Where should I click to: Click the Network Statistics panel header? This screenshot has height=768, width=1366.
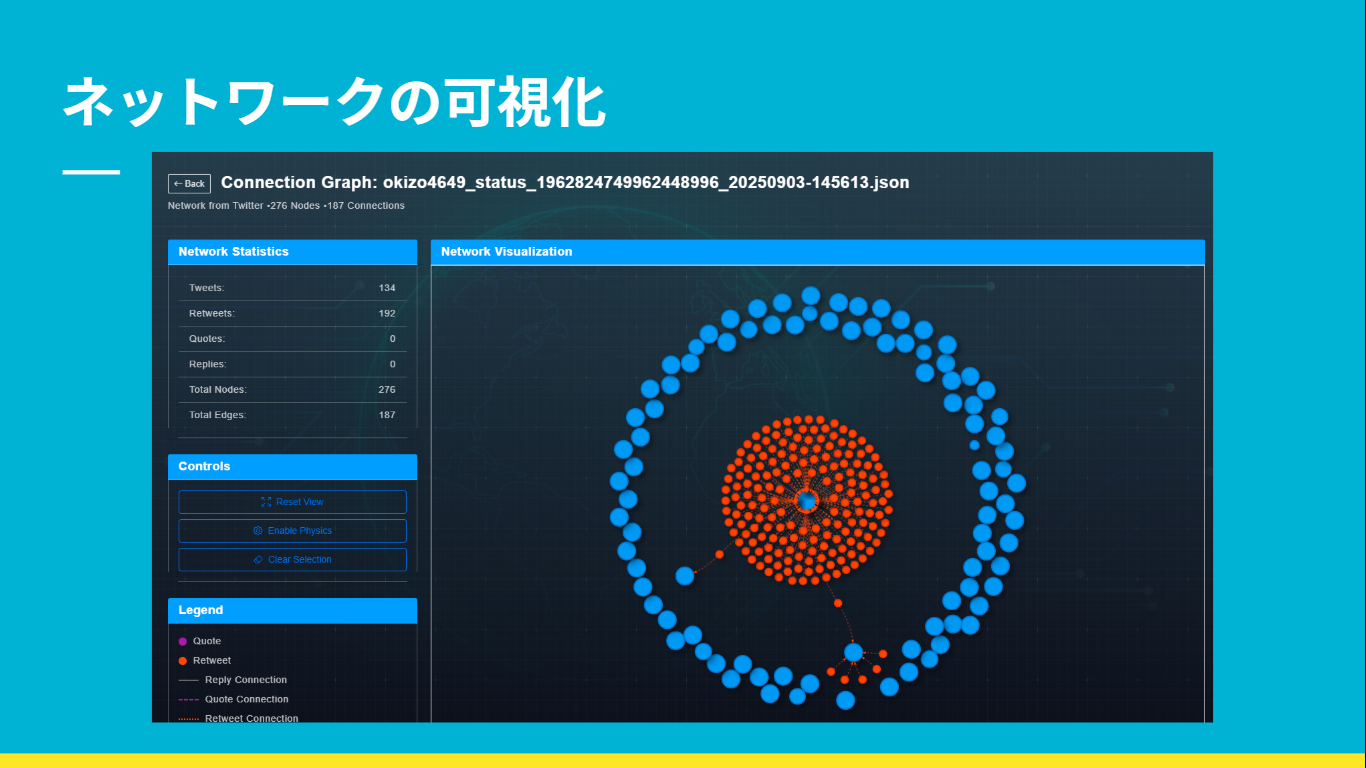coord(292,252)
